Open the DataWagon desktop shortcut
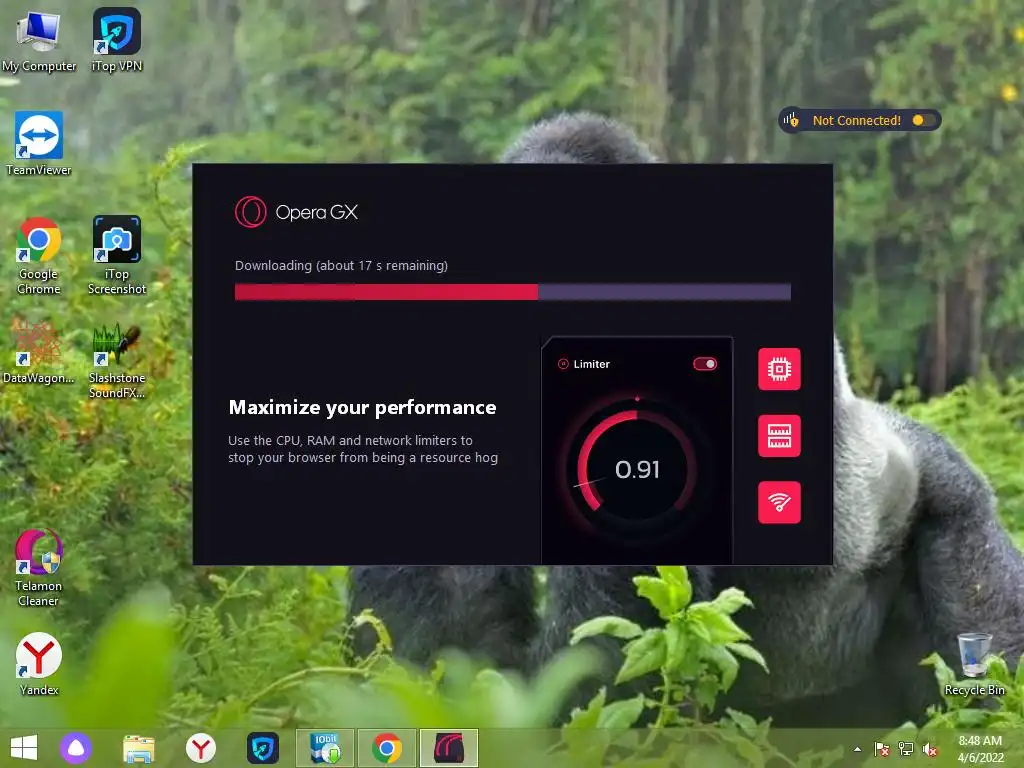Screen dimensions: 1024x768 (x=39, y=353)
